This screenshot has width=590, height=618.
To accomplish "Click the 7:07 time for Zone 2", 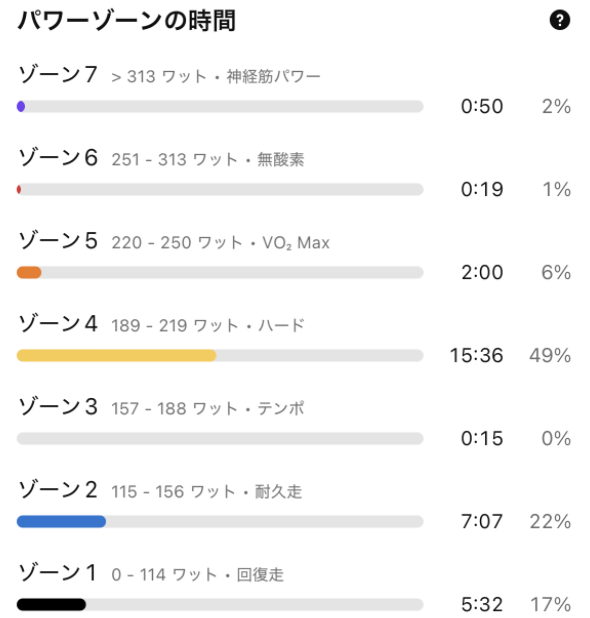I will [x=482, y=521].
